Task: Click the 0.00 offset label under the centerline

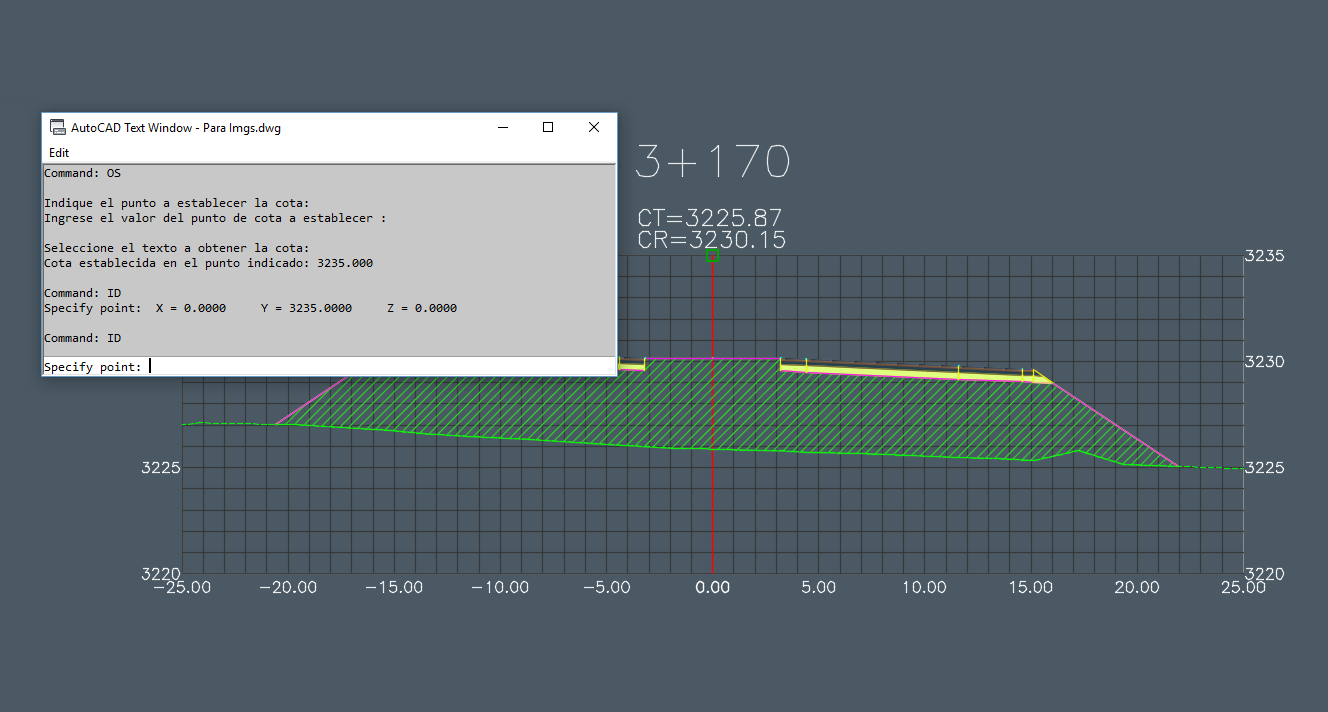Action: click(712, 588)
